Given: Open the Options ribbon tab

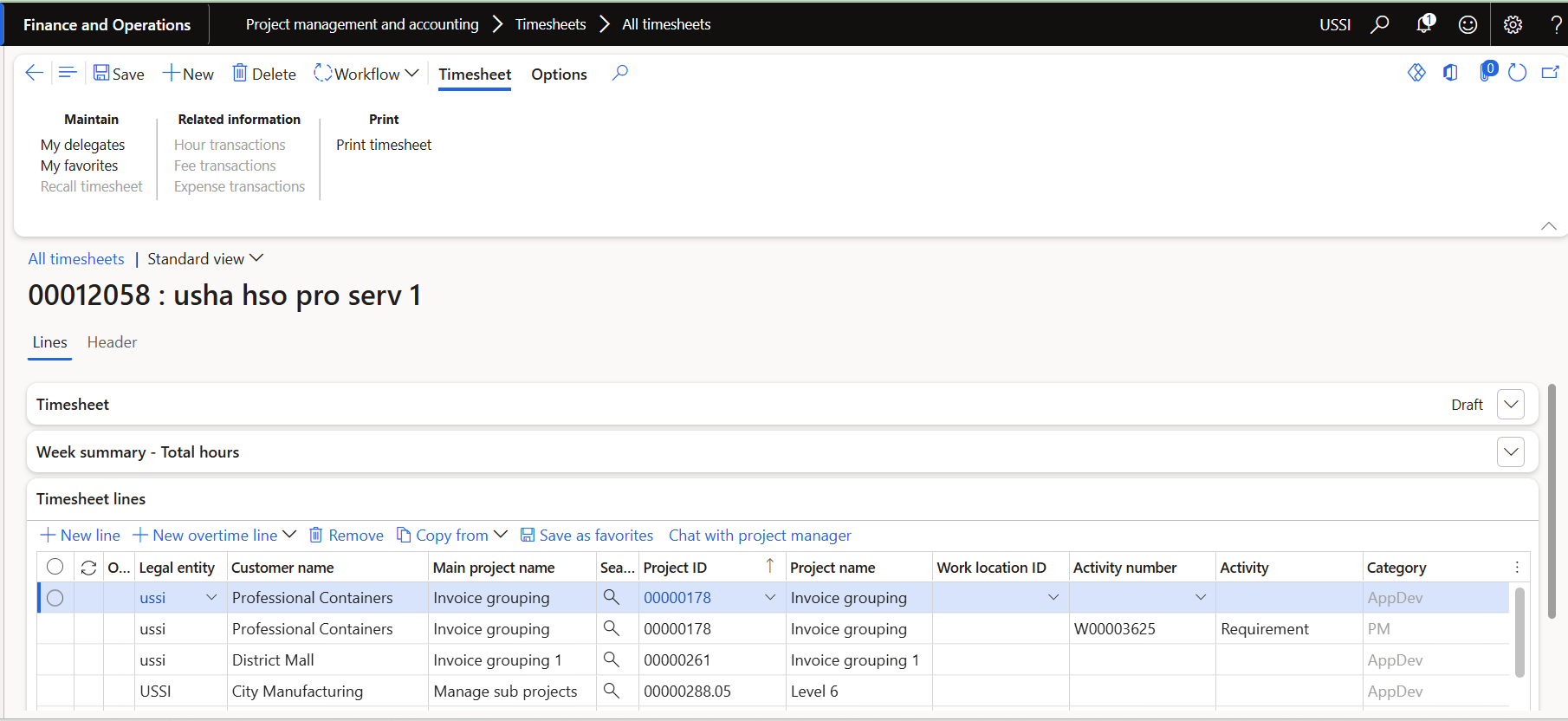Looking at the screenshot, I should [x=559, y=75].
